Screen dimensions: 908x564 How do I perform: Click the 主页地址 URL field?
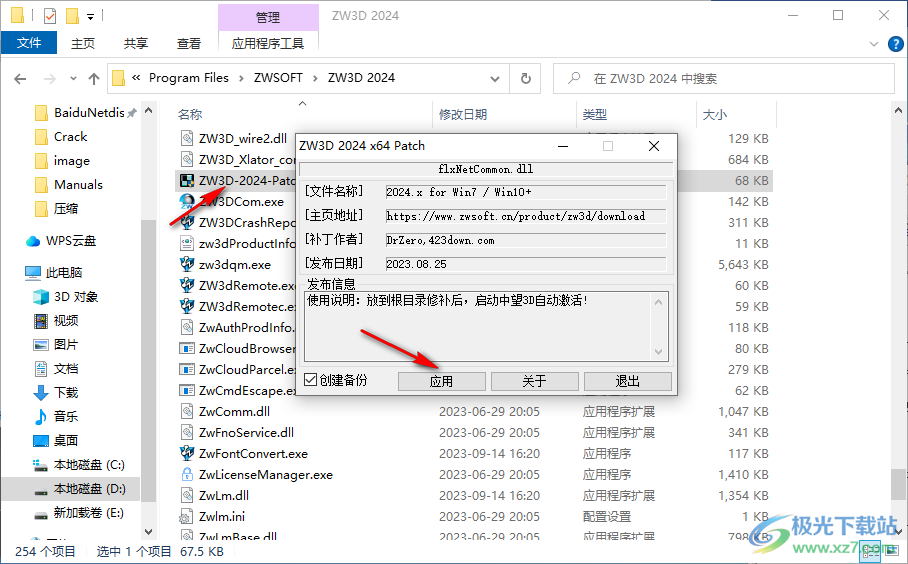click(x=526, y=217)
